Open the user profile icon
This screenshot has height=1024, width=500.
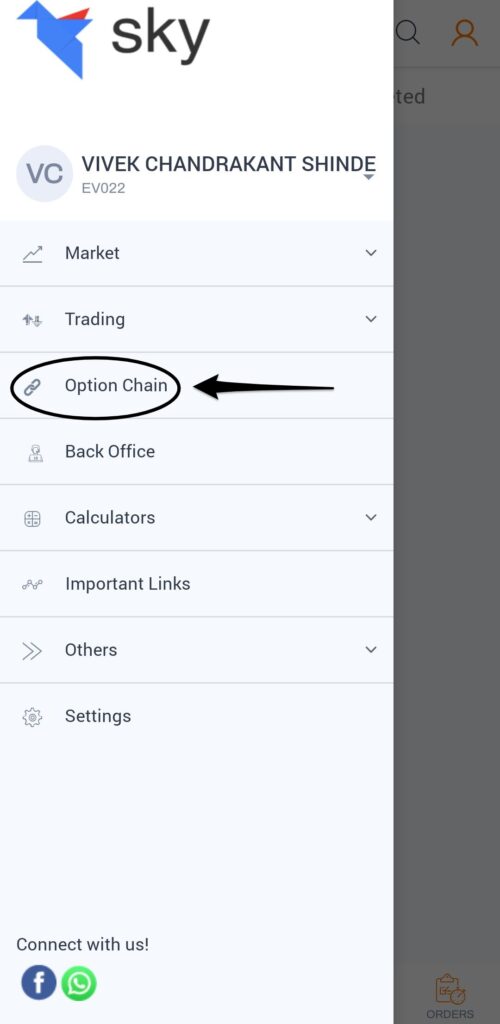(465, 32)
